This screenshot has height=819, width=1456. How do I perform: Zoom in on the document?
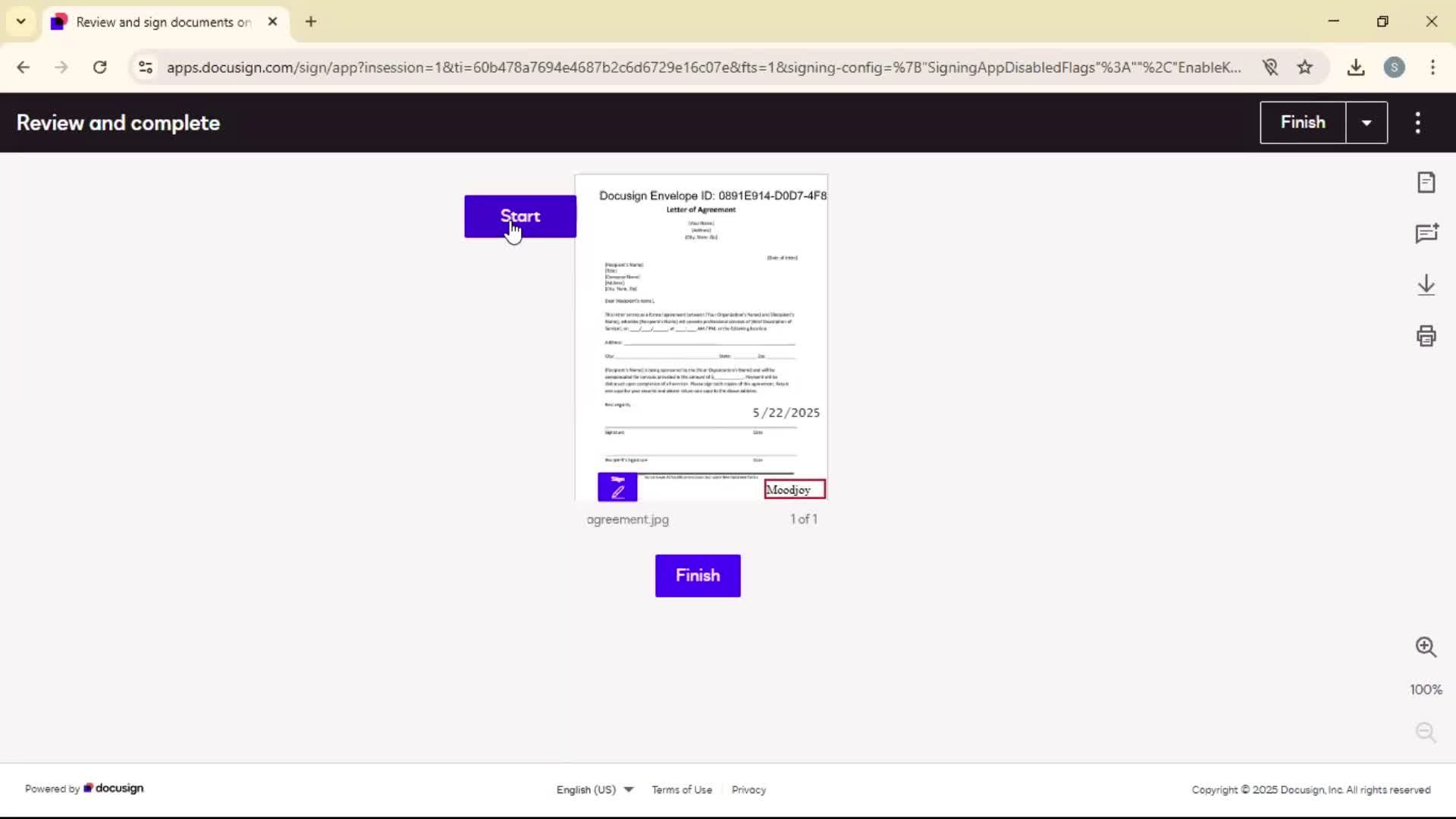click(x=1426, y=647)
